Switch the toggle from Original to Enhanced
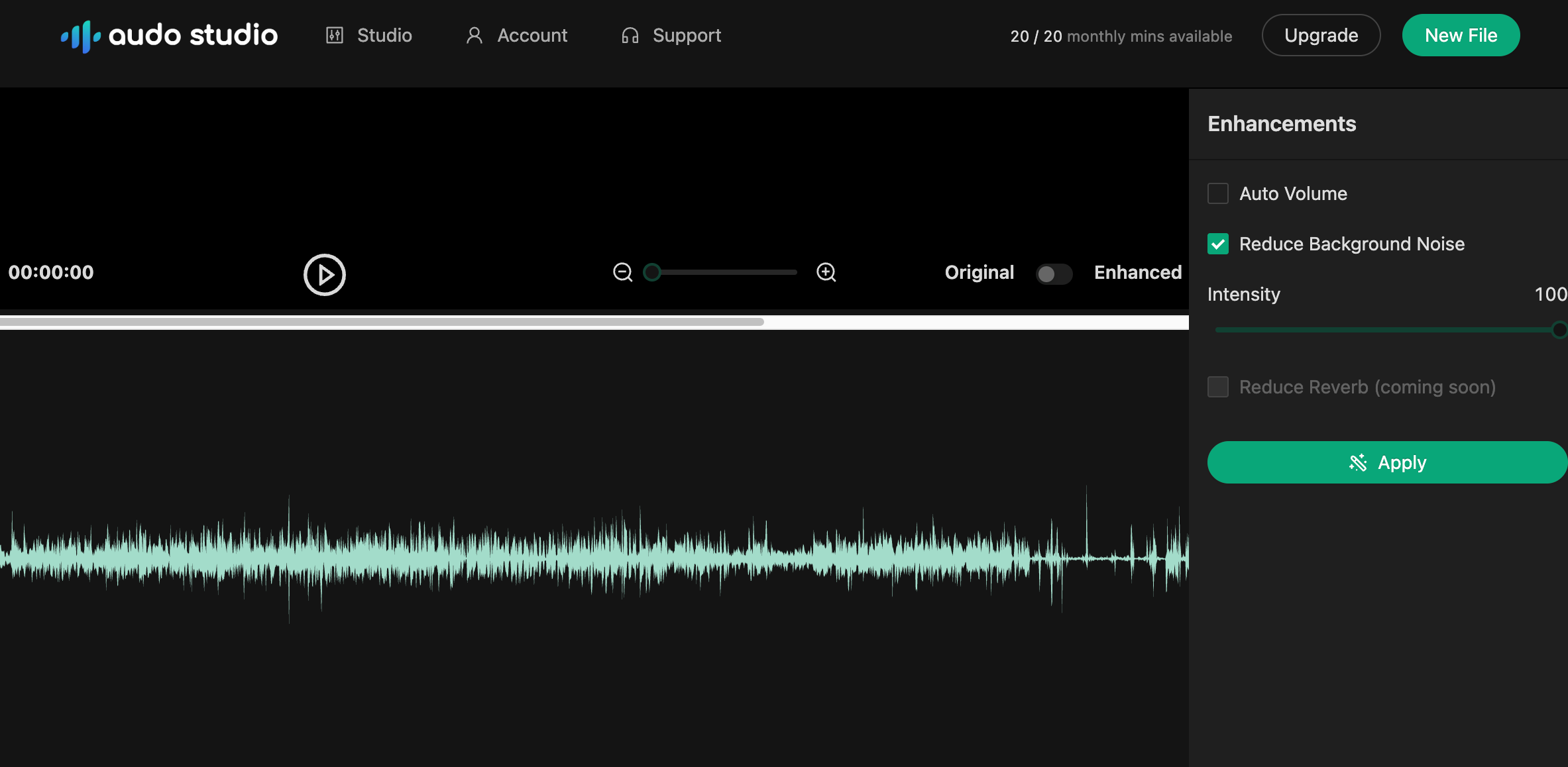Screen dimensions: 1568x767 (x=1054, y=274)
